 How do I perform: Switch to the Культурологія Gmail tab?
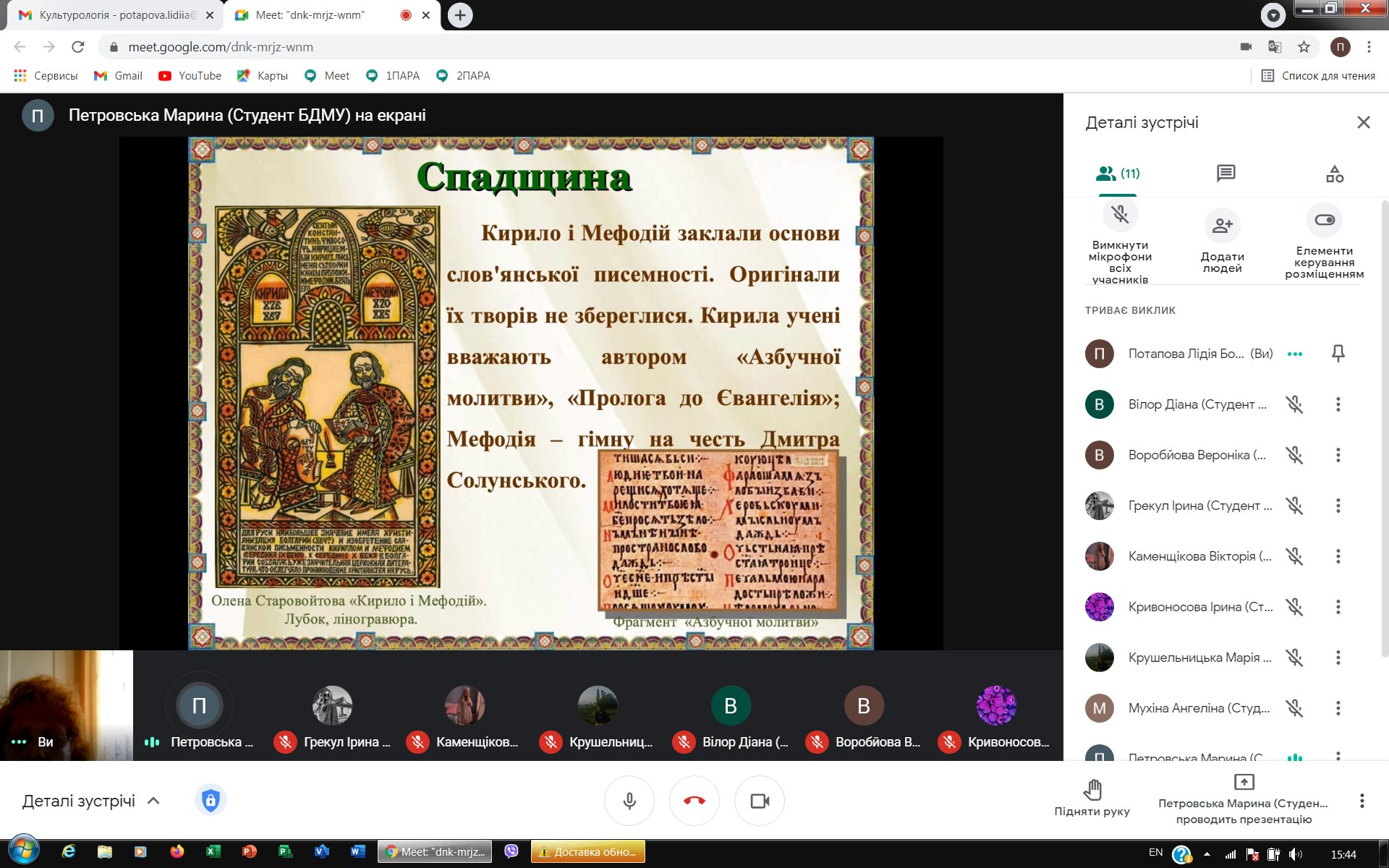click(116, 15)
